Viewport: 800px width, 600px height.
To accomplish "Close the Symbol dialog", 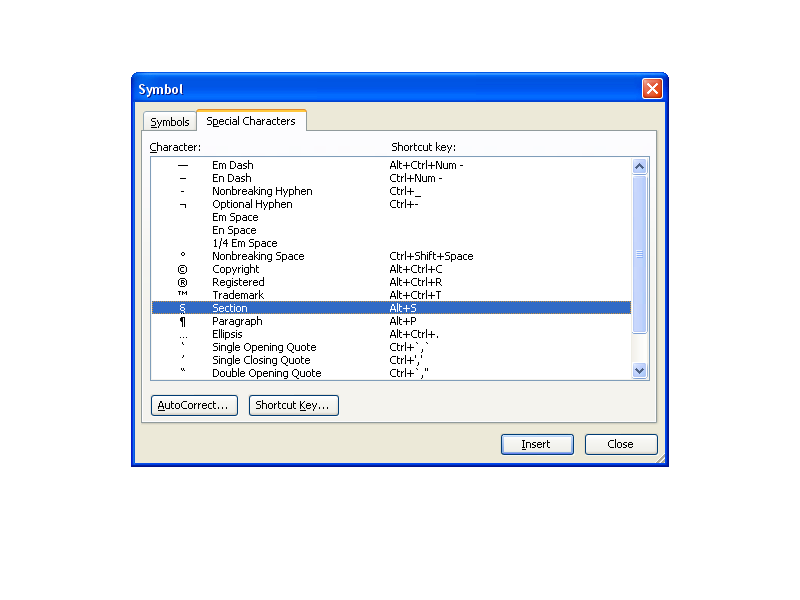I will [x=621, y=444].
